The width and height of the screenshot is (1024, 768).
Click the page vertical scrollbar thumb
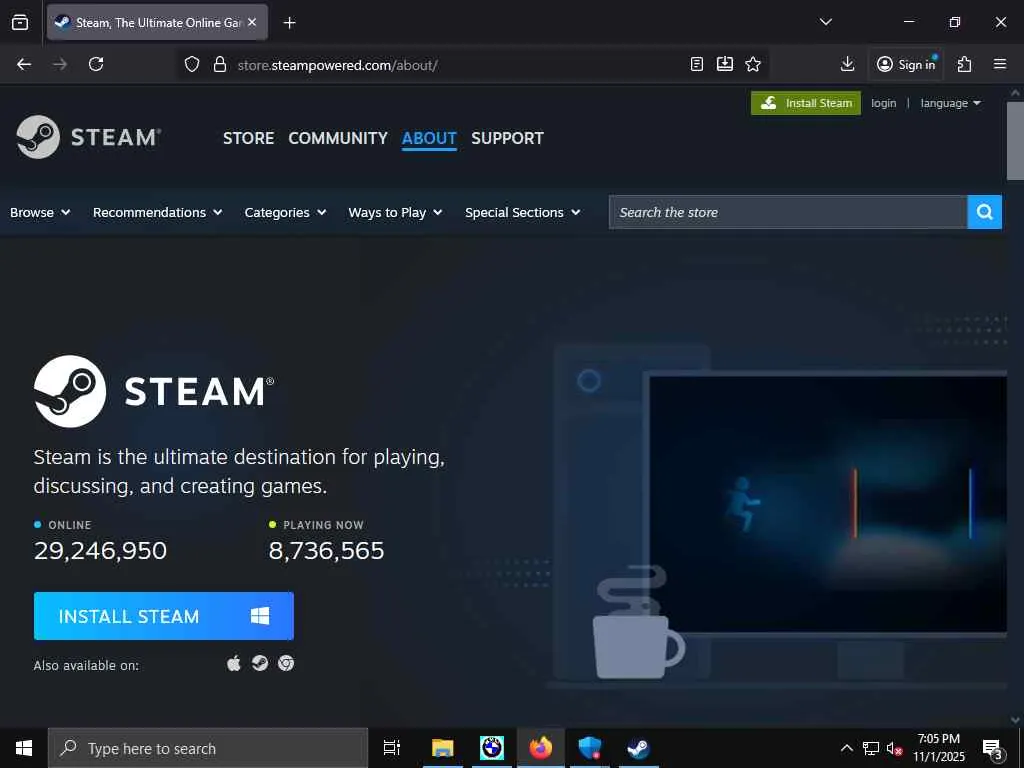[x=1015, y=140]
